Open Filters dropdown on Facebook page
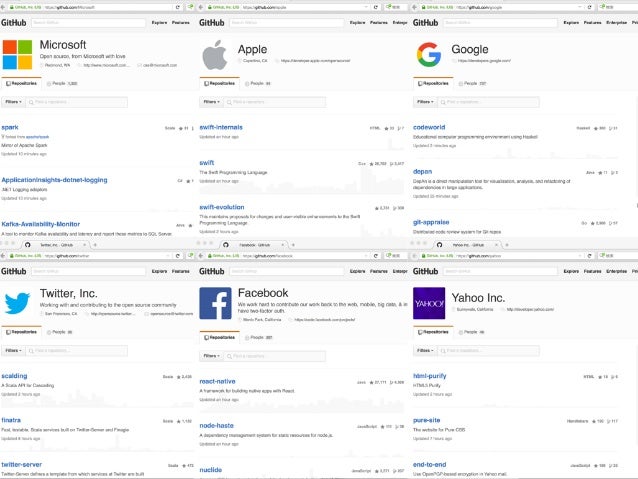This screenshot has height=479, width=638. (212, 356)
